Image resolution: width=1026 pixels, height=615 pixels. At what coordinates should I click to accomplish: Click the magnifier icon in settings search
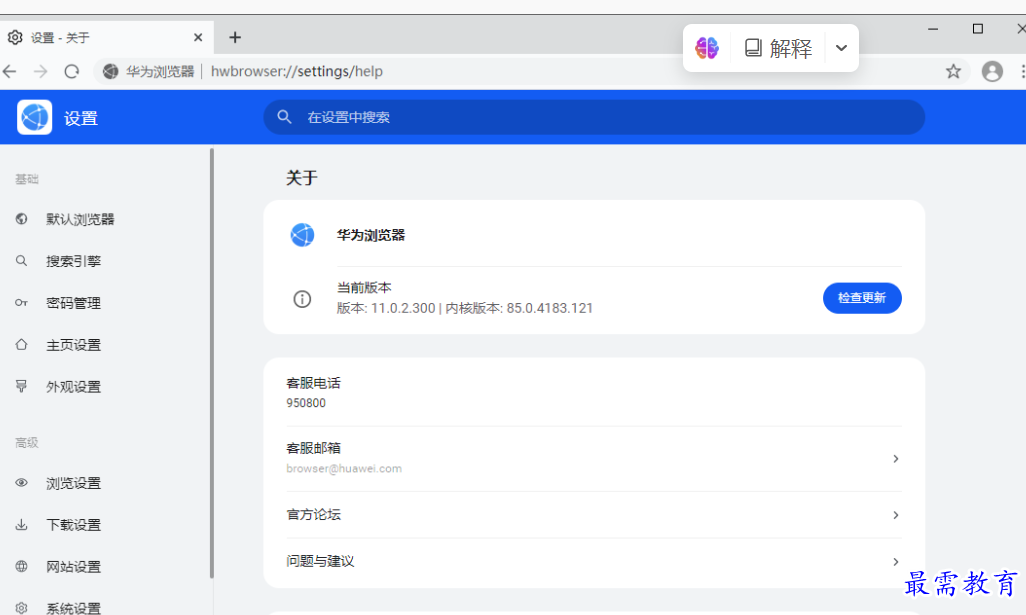tap(284, 117)
